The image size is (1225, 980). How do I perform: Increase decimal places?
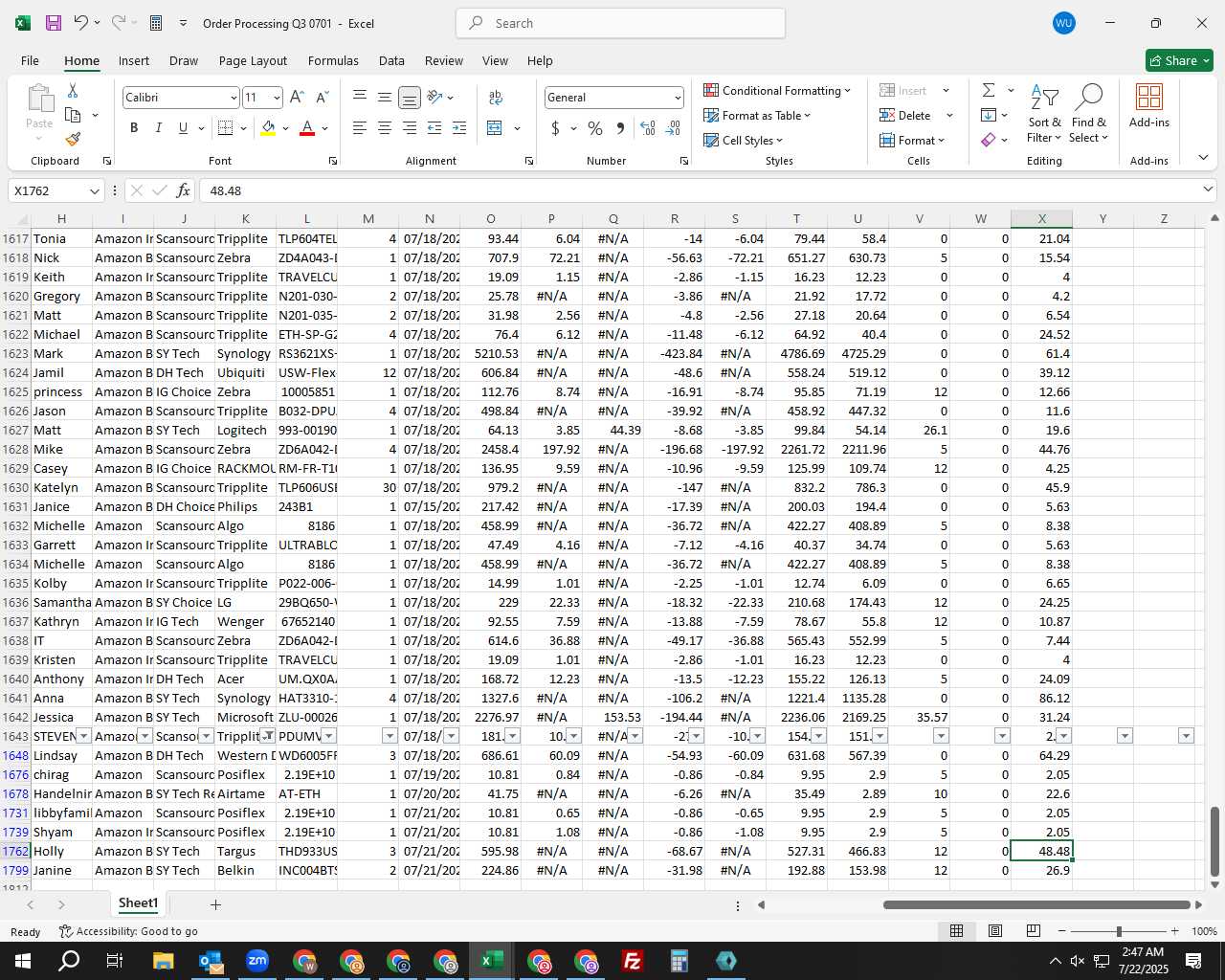[648, 128]
